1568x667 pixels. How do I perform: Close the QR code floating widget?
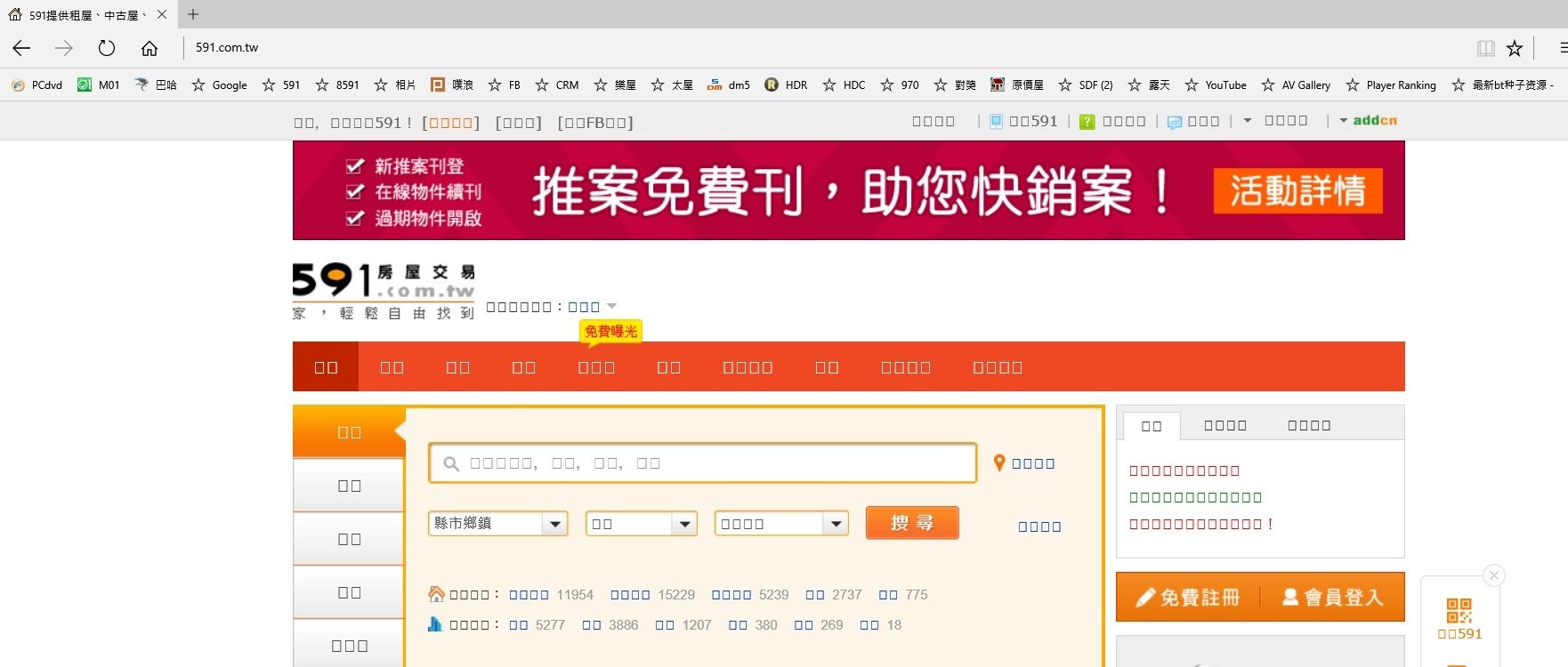click(x=1494, y=575)
